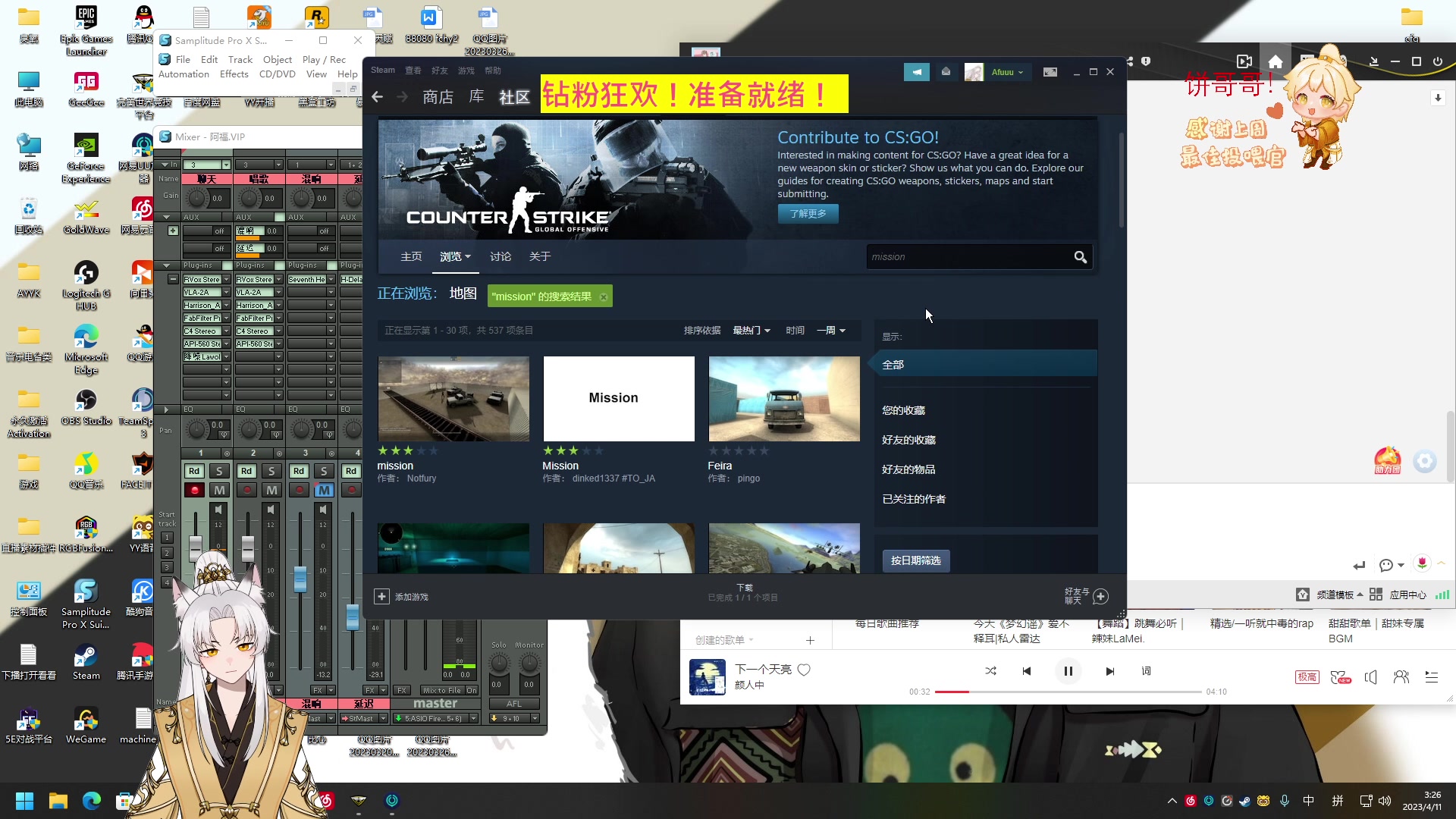Select 您的收藏 filter in sidebar

click(903, 410)
